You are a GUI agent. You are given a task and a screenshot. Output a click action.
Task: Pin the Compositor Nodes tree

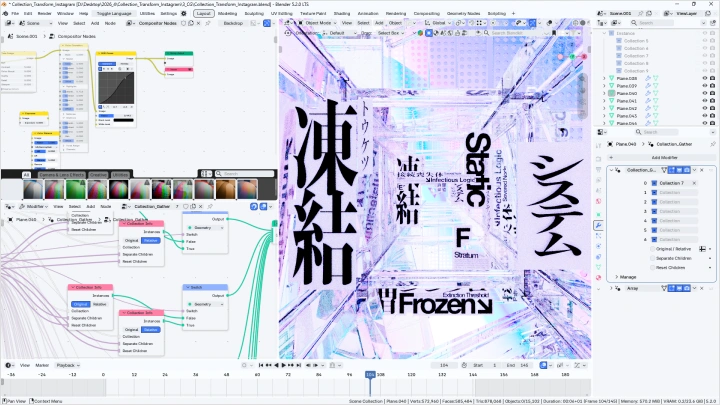[208, 23]
